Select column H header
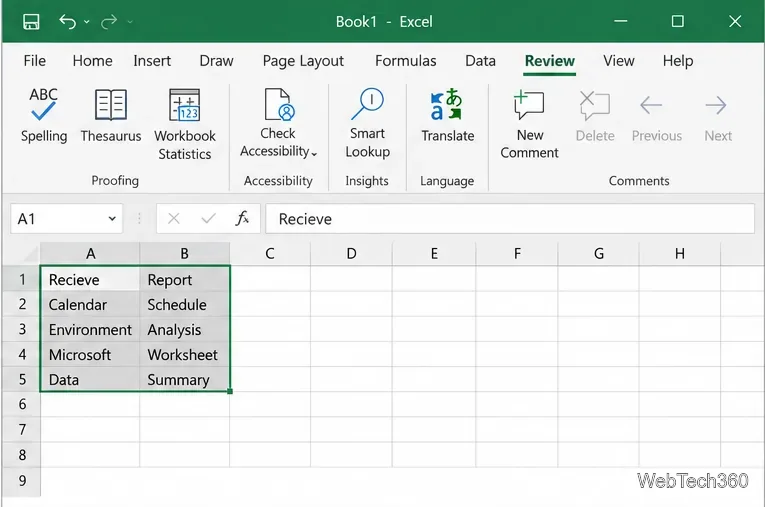This screenshot has height=507, width=765. [680, 254]
